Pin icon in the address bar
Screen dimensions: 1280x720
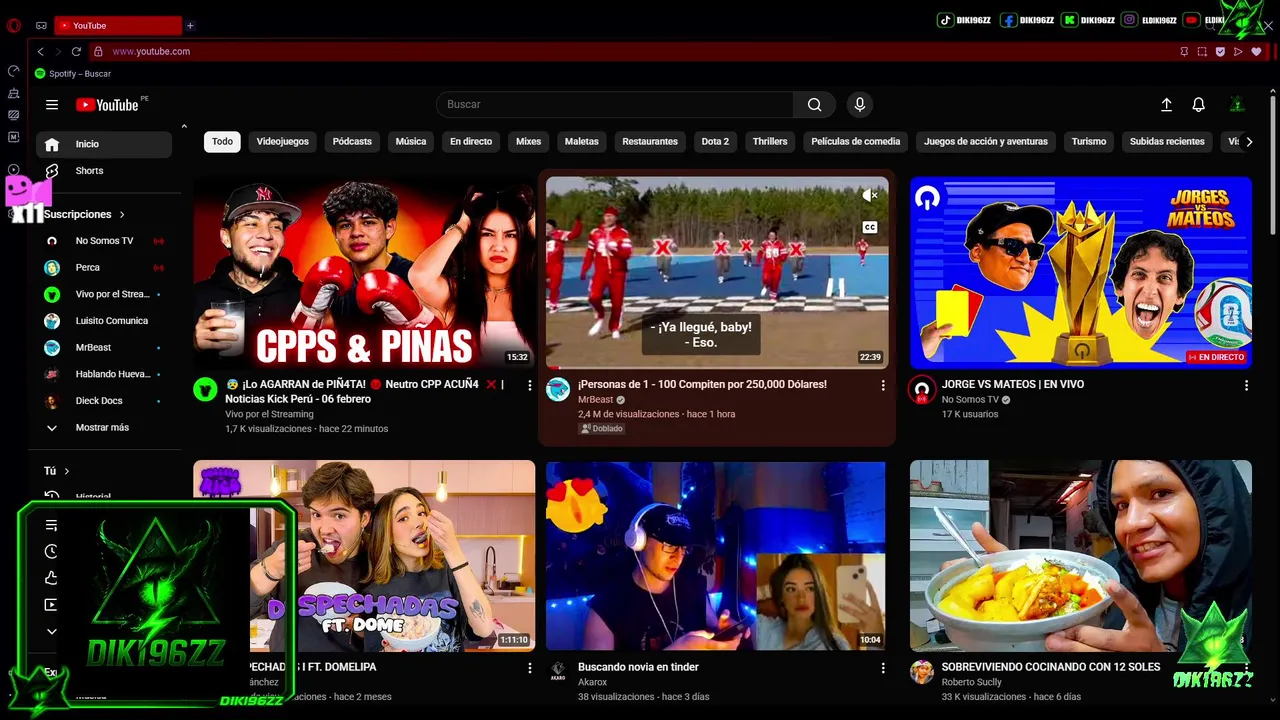click(x=1184, y=51)
